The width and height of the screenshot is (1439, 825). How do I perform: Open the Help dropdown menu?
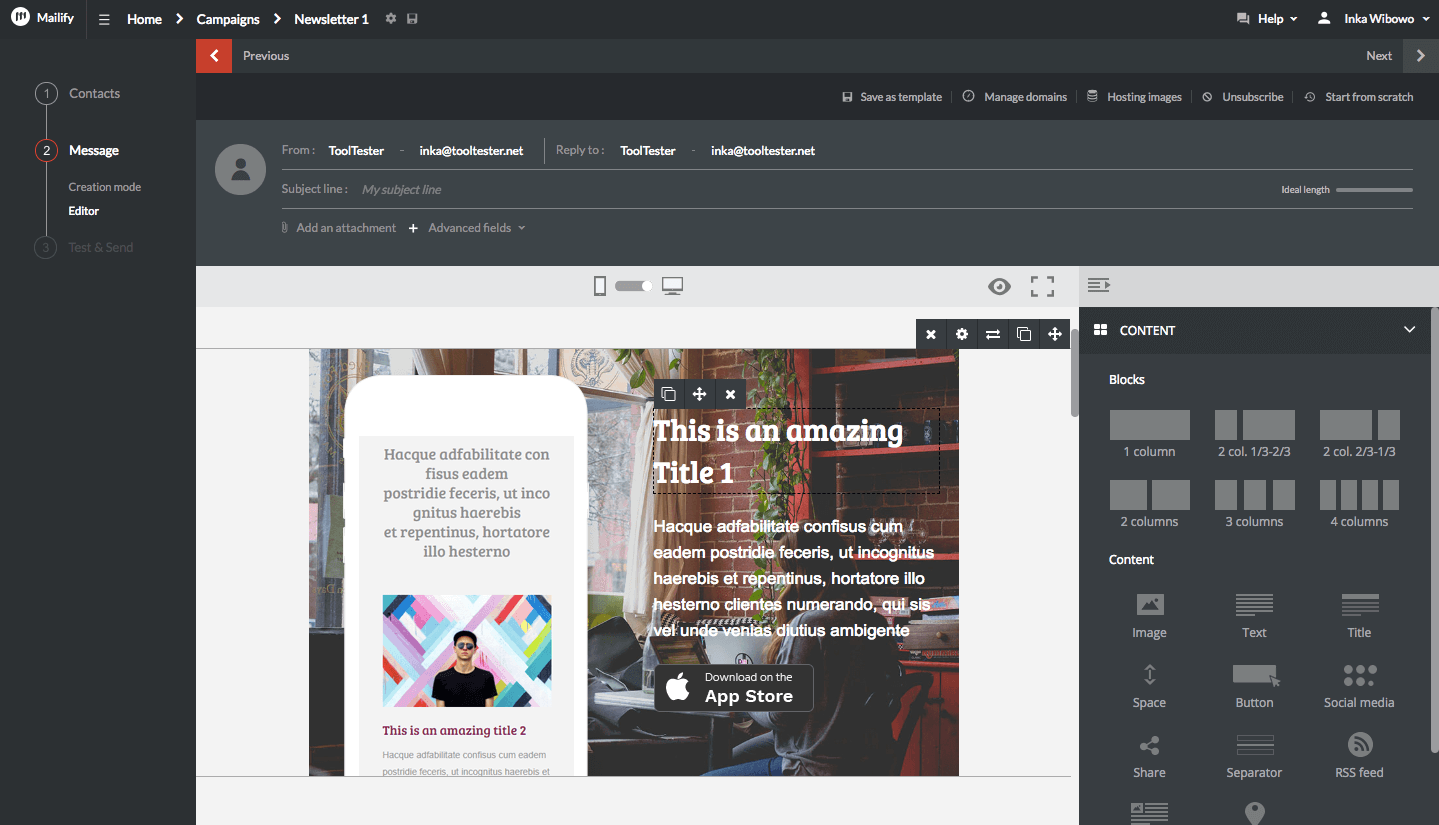click(x=1267, y=19)
